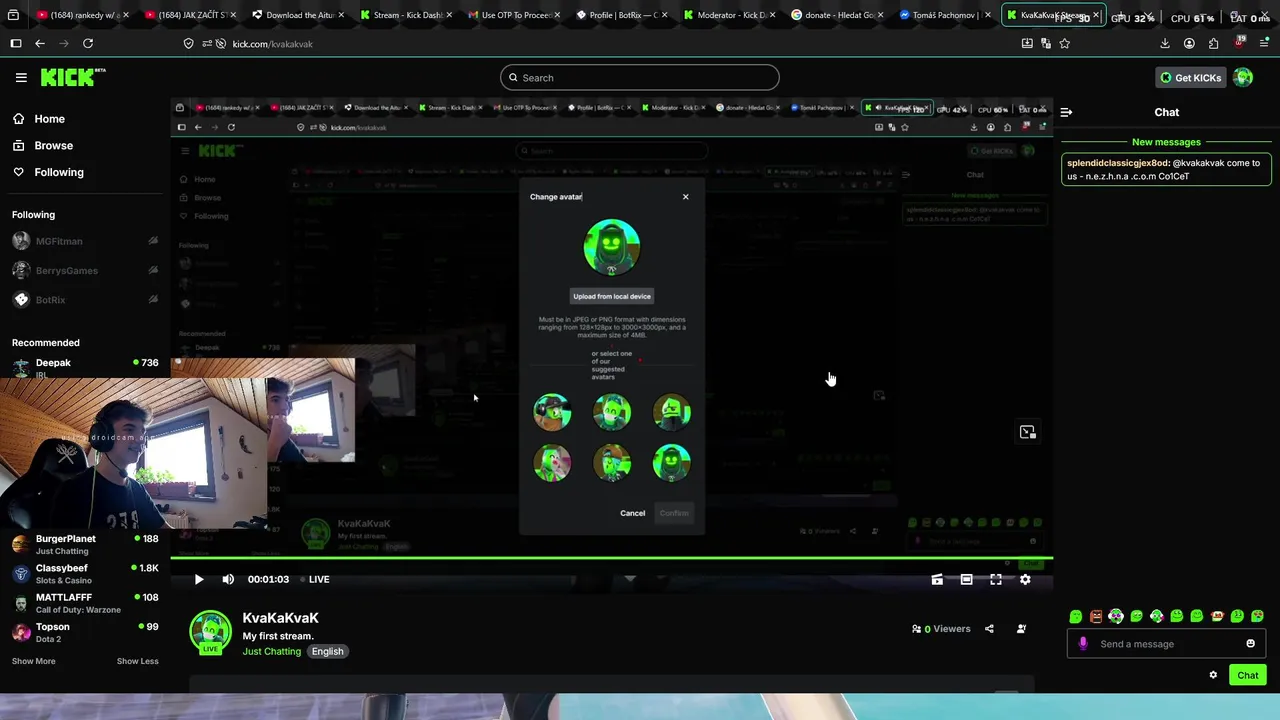Open Deepak recommended channel
Viewport: 1280px width, 720px height.
[x=84, y=367]
